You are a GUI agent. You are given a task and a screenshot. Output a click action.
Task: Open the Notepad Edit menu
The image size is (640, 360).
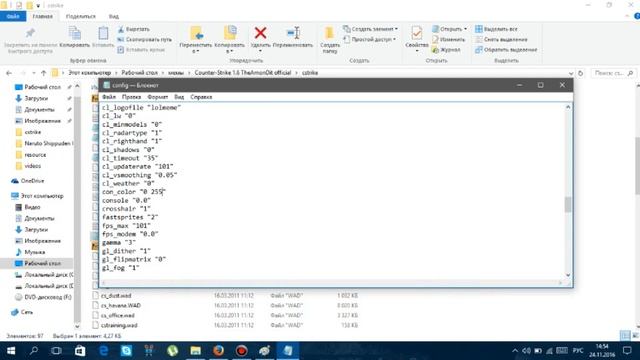tap(131, 97)
